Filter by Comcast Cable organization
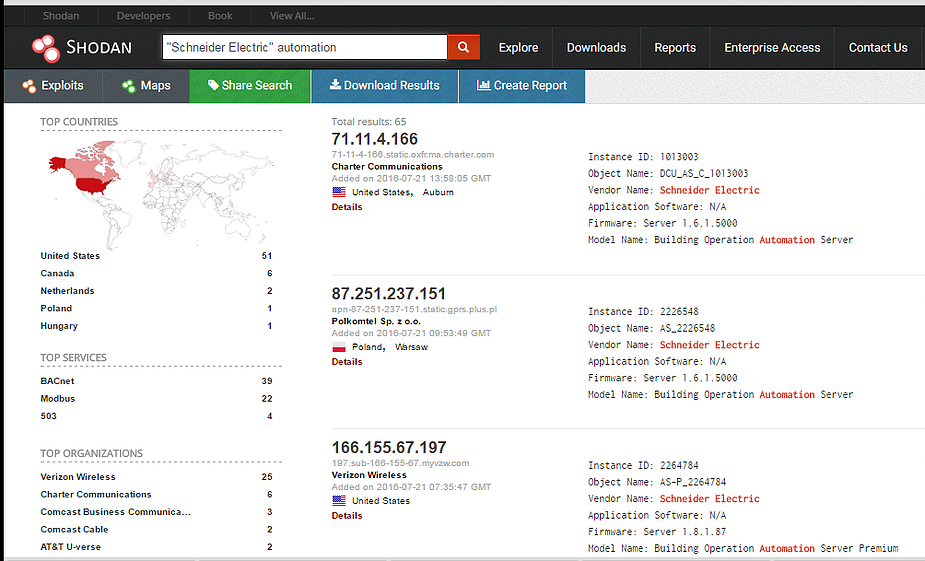925x561 pixels. pyautogui.click(x=74, y=530)
